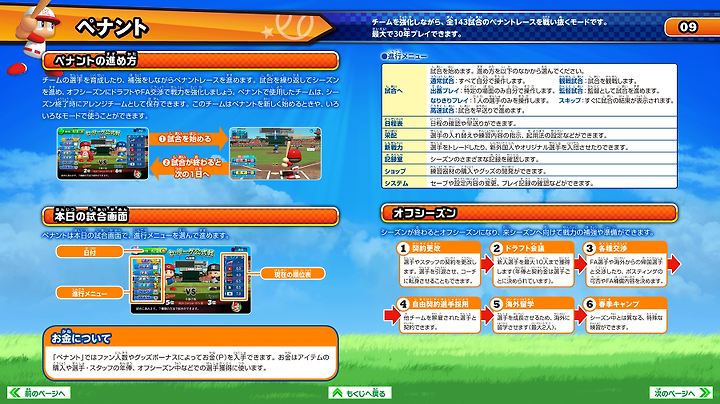Select the step 2 ドラフト会議 card
720x404 pixels.
[x=533, y=264]
